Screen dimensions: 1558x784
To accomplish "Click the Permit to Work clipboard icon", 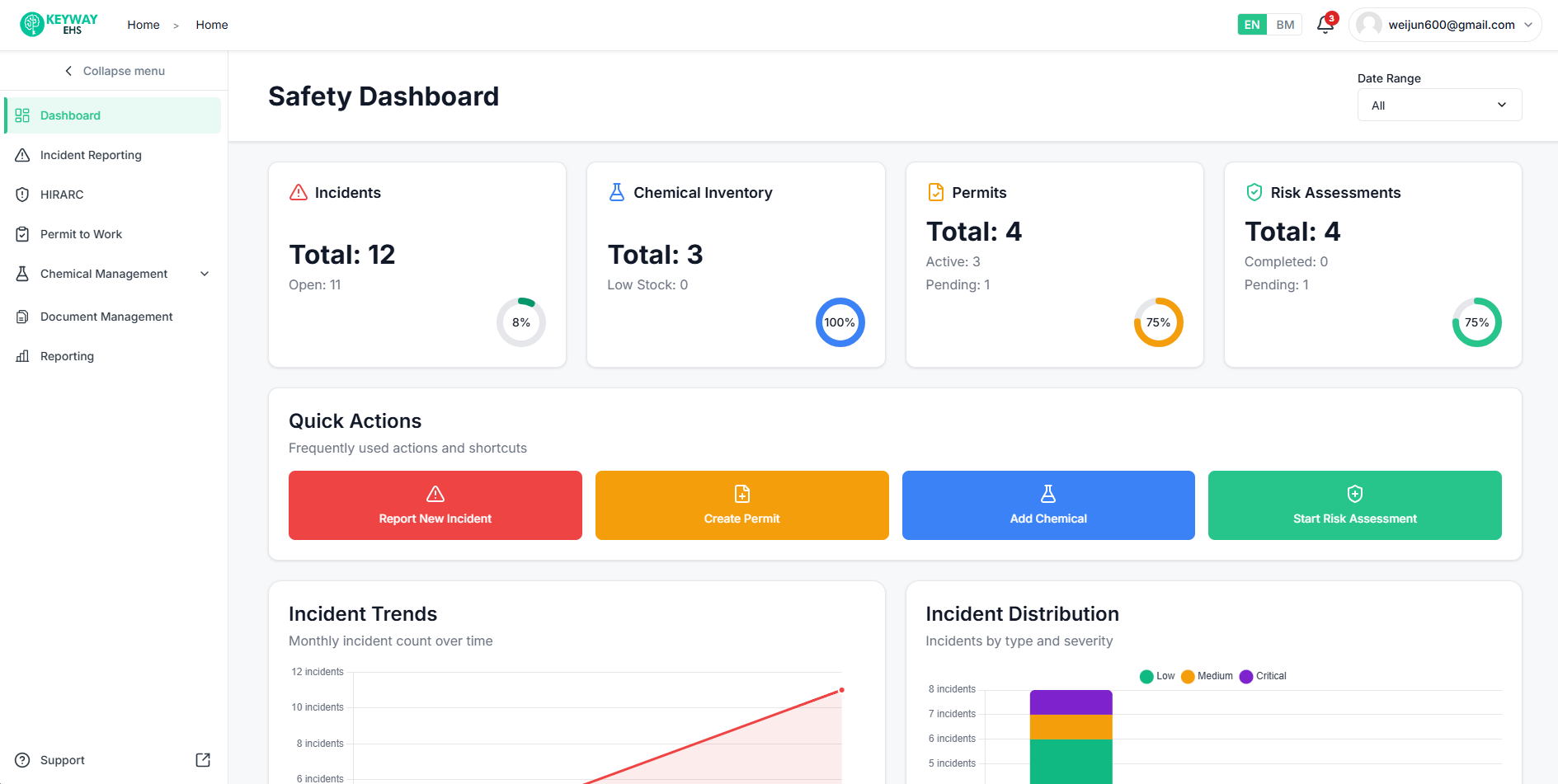I will point(22,234).
